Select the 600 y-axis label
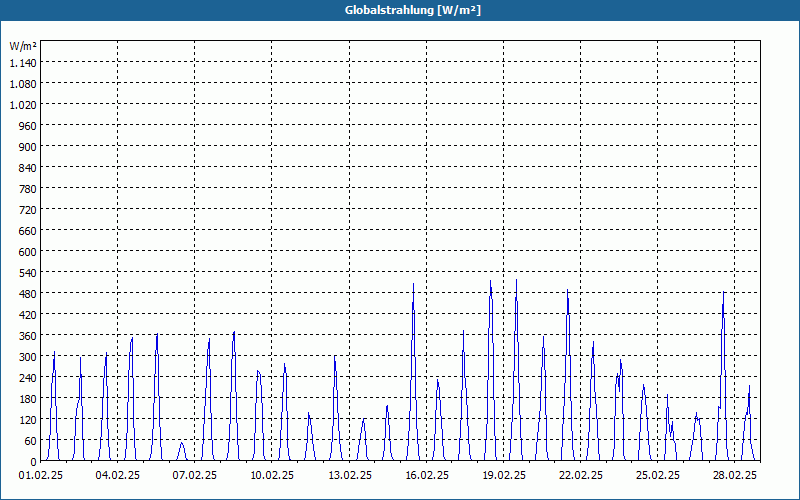Image resolution: width=800 pixels, height=500 pixels. [x=28, y=252]
